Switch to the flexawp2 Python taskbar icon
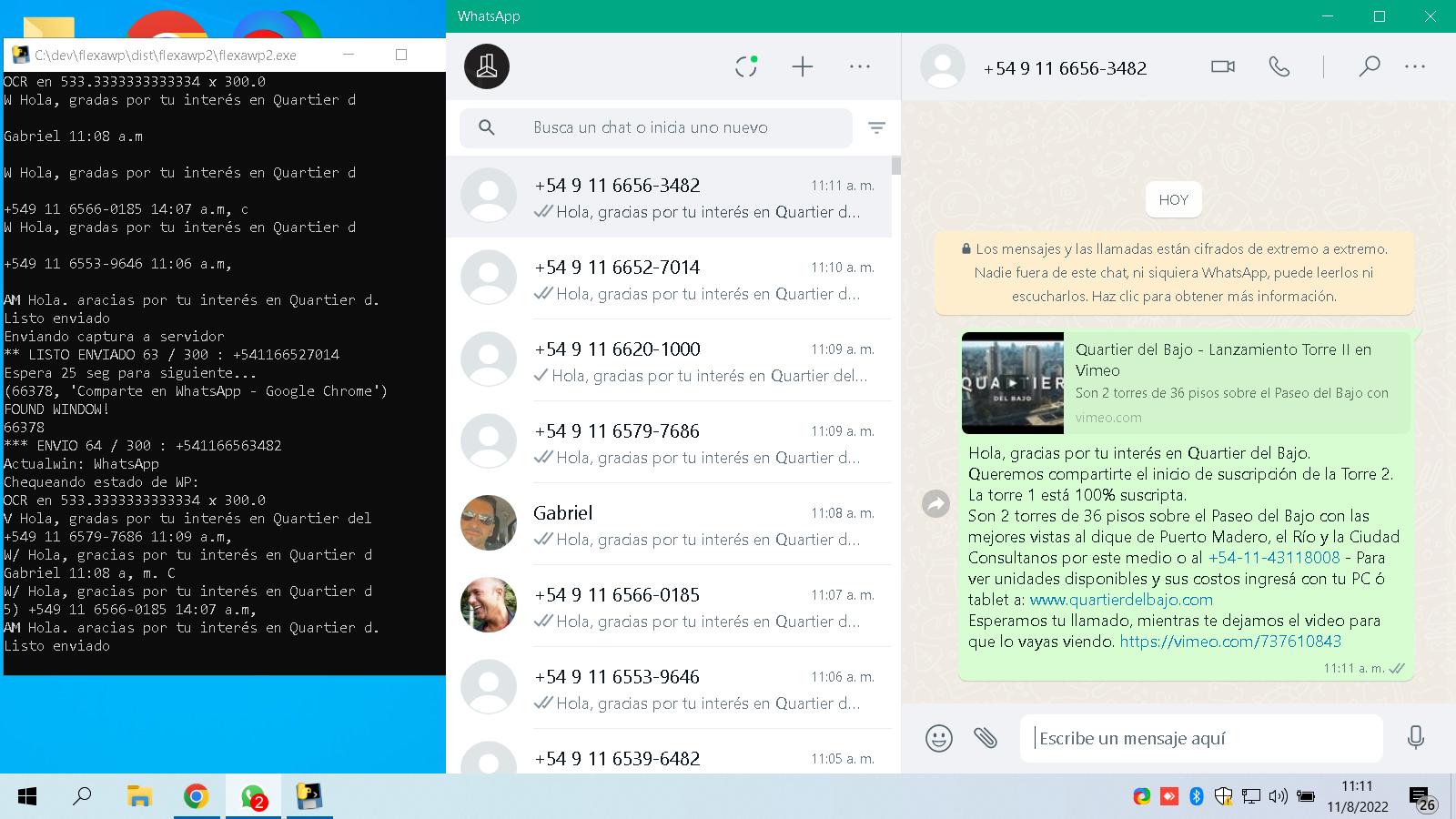The height and width of the screenshot is (819, 1456). [309, 797]
